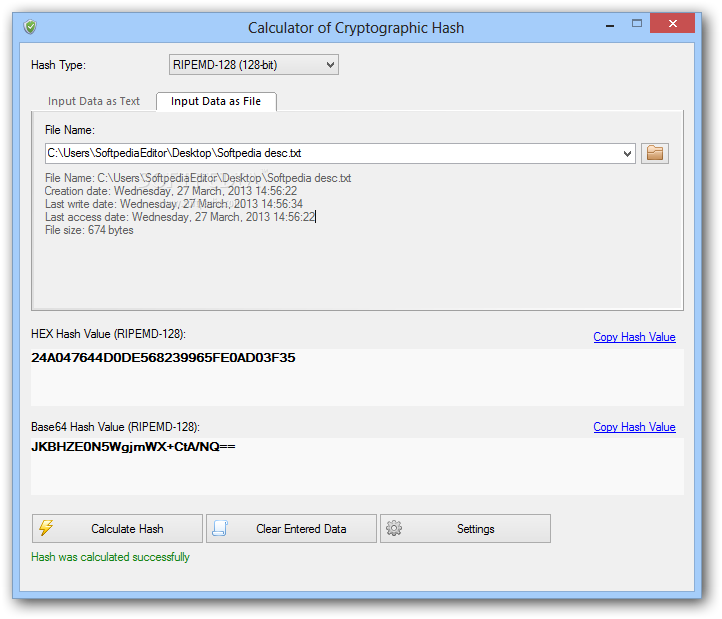Image resolution: width=722 pixels, height=619 pixels.
Task: Switch to Input Data as Text tab
Action: click(x=94, y=101)
